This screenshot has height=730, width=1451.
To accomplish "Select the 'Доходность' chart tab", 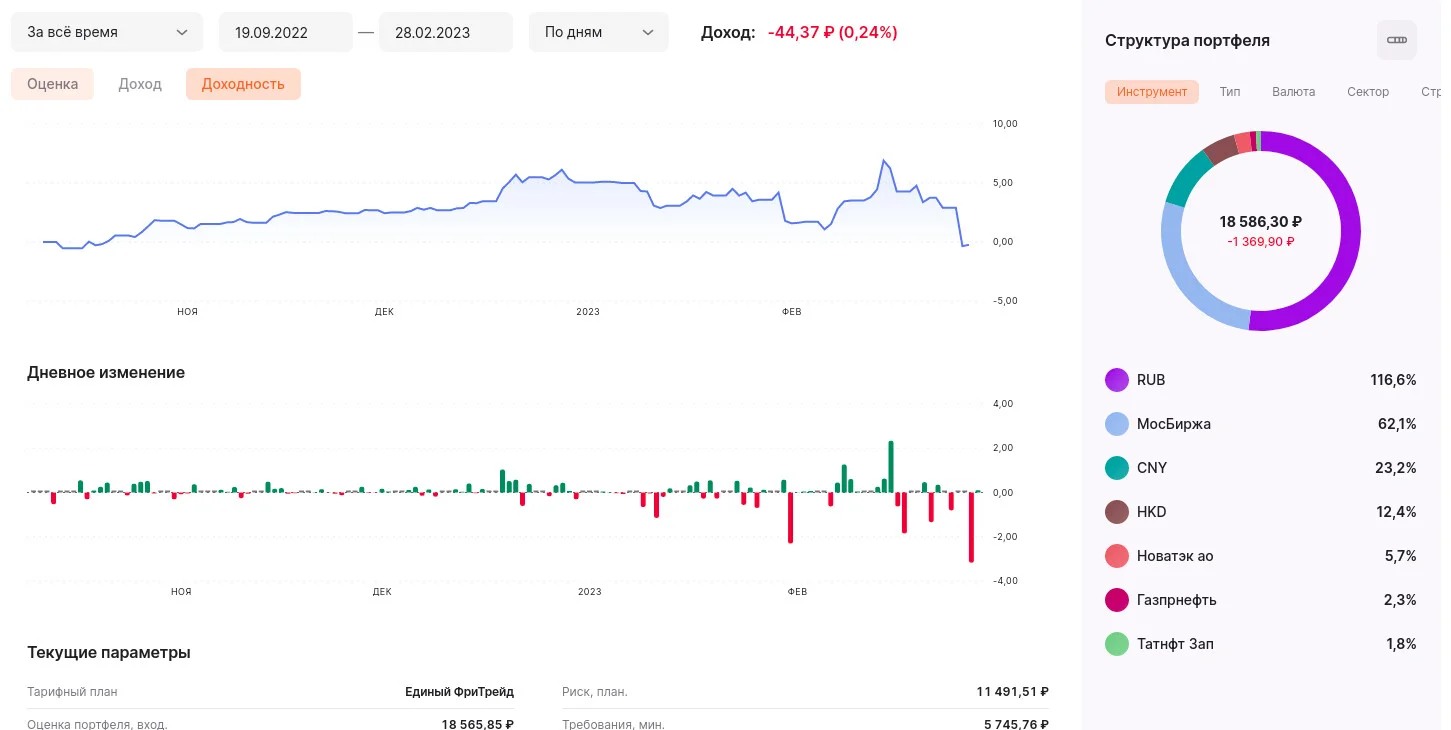I will (x=243, y=84).
